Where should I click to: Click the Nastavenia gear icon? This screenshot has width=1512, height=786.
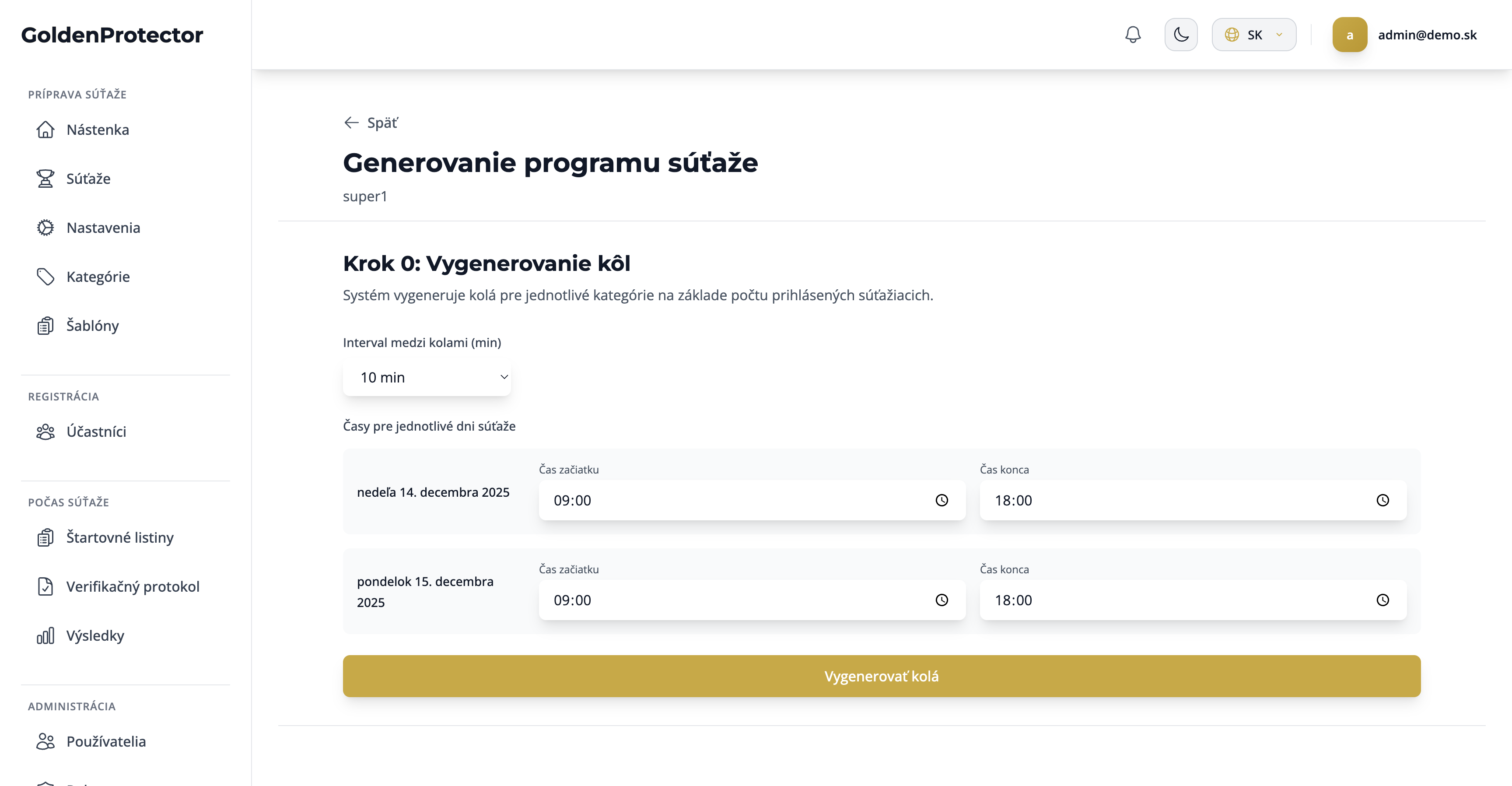pos(45,228)
